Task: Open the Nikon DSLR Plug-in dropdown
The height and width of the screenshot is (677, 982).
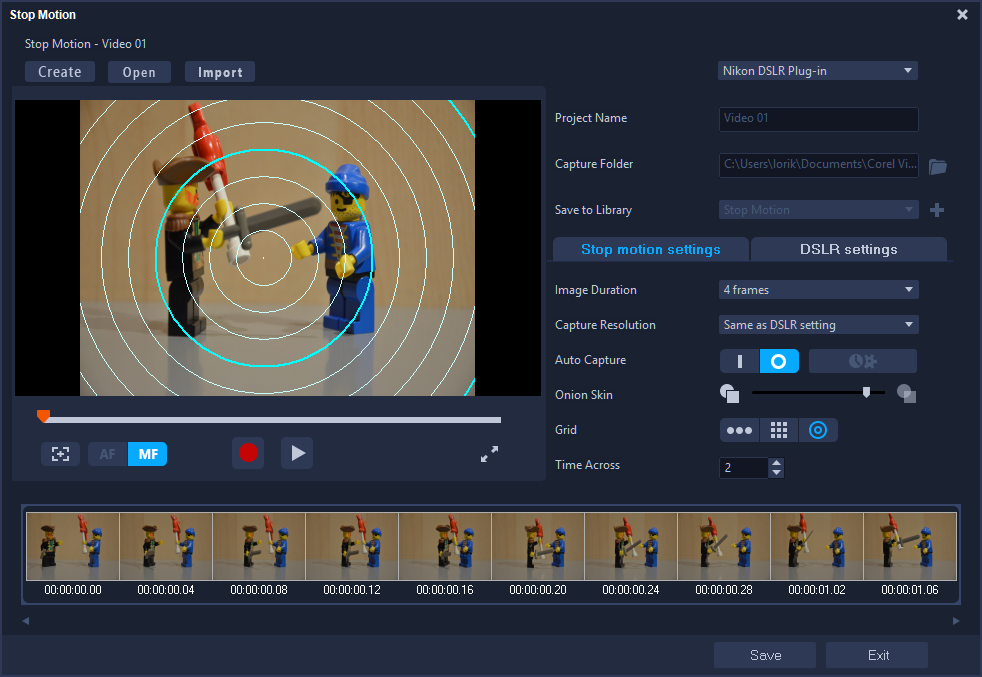Action: (x=817, y=70)
